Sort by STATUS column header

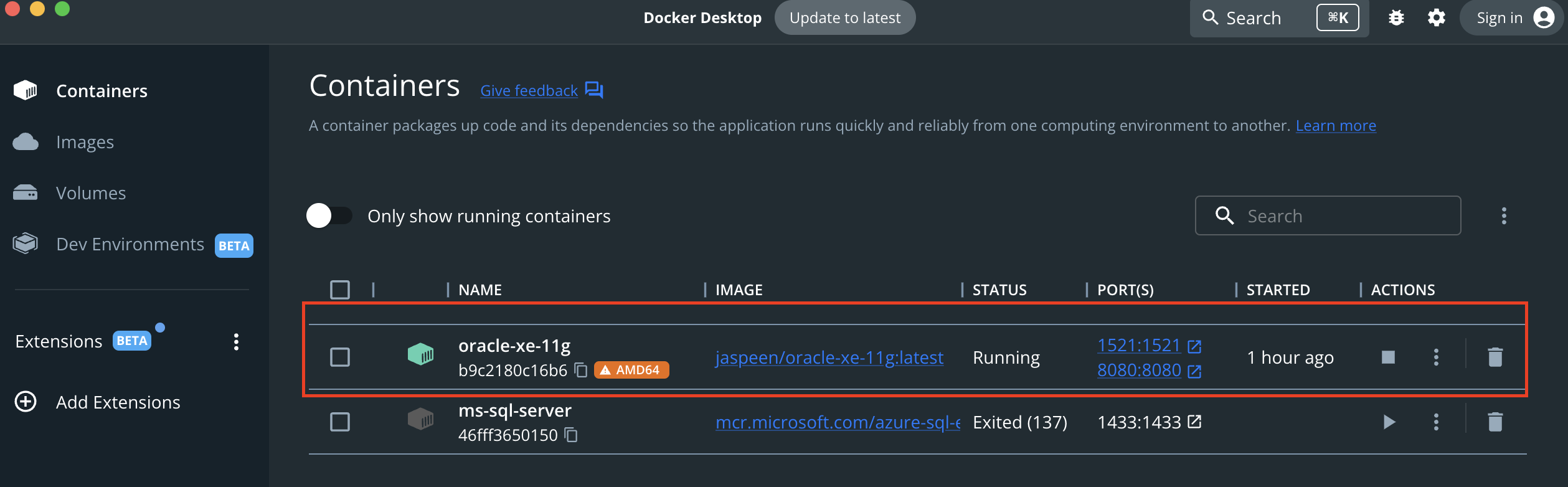click(999, 290)
